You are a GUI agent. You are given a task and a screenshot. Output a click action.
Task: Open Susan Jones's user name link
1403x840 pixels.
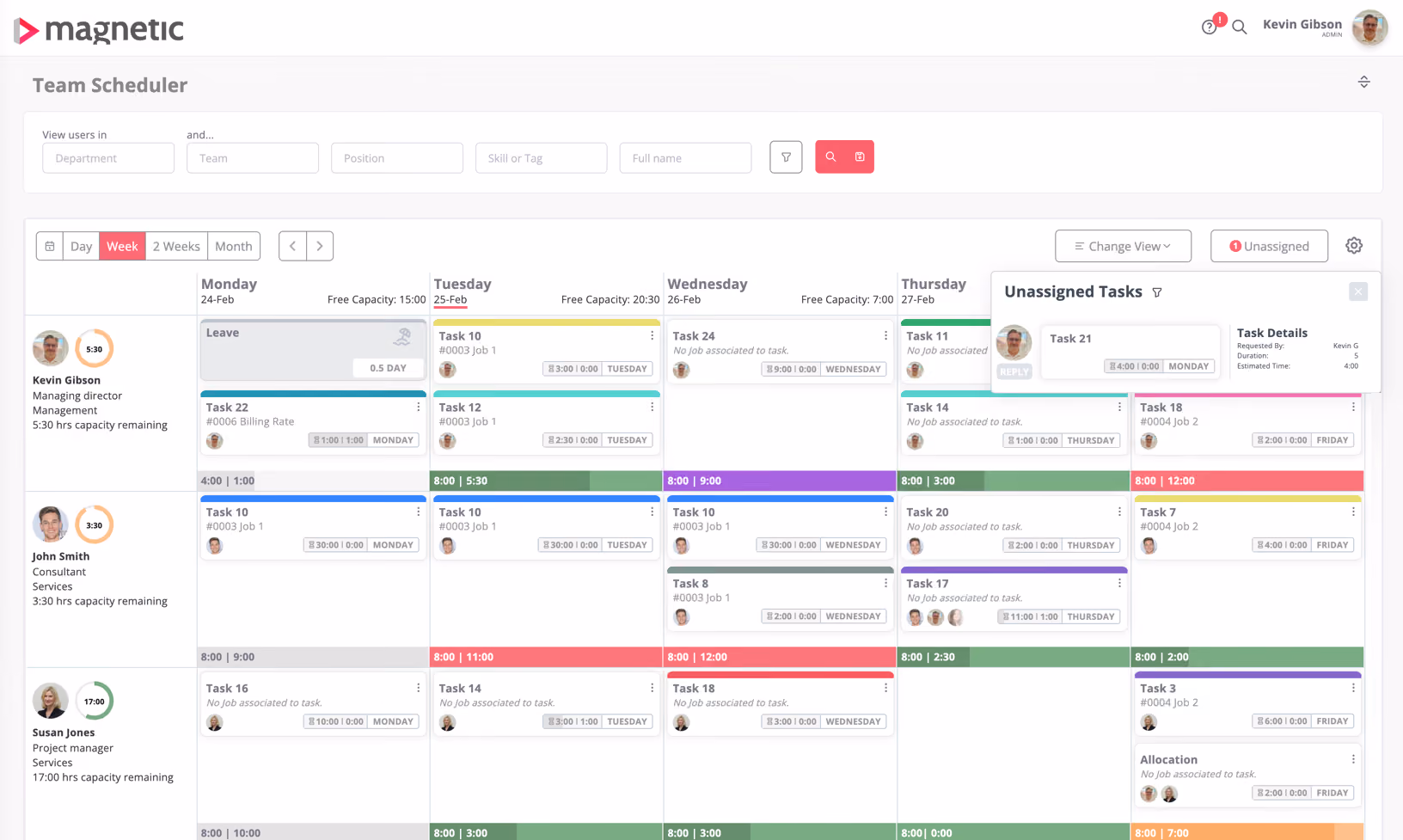(64, 733)
